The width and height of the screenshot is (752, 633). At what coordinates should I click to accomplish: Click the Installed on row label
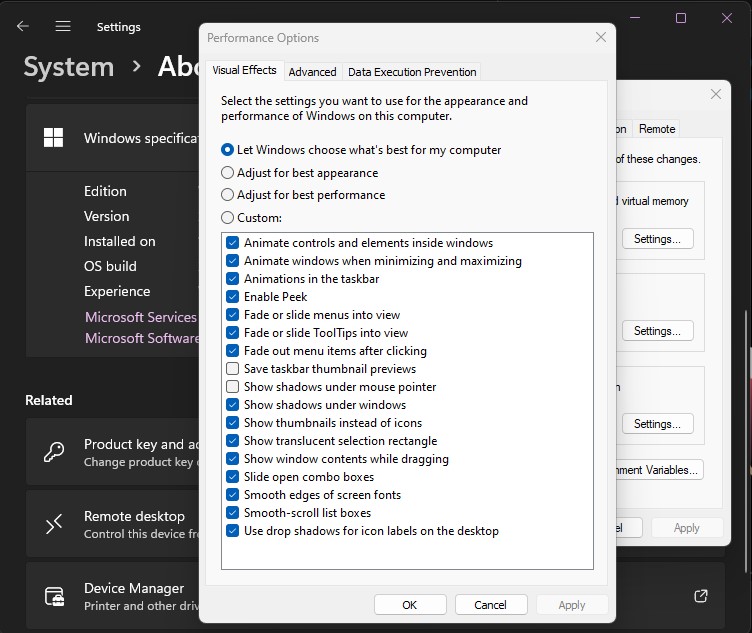[x=119, y=241]
